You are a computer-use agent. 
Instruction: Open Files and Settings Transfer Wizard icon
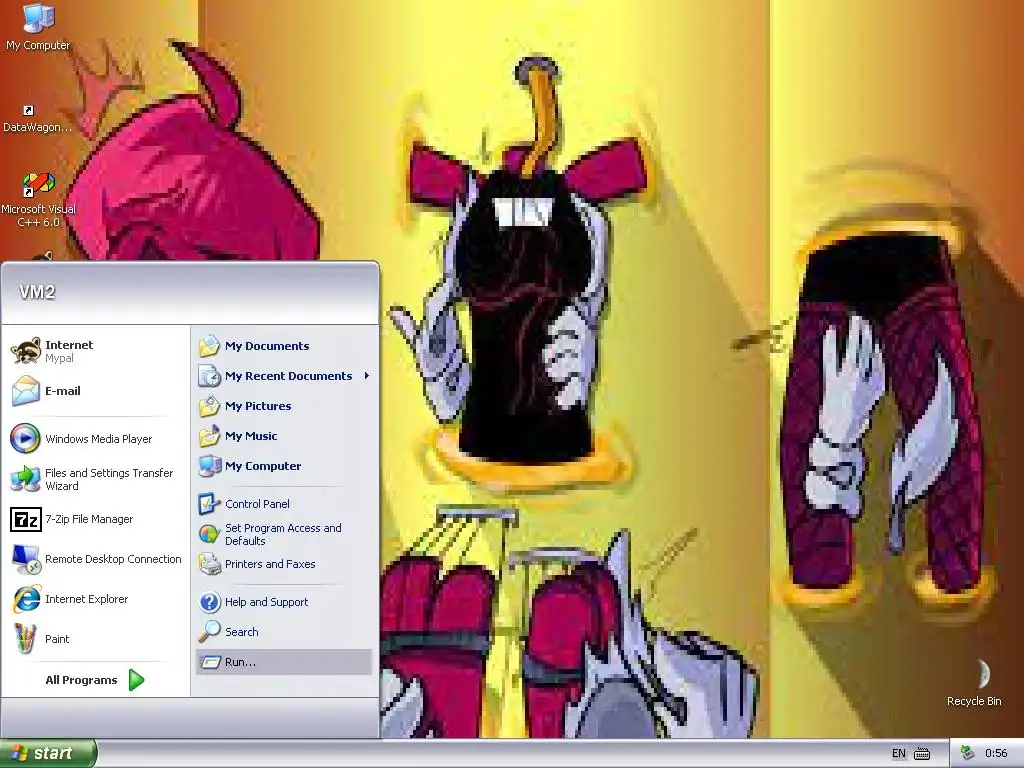pyautogui.click(x=25, y=479)
